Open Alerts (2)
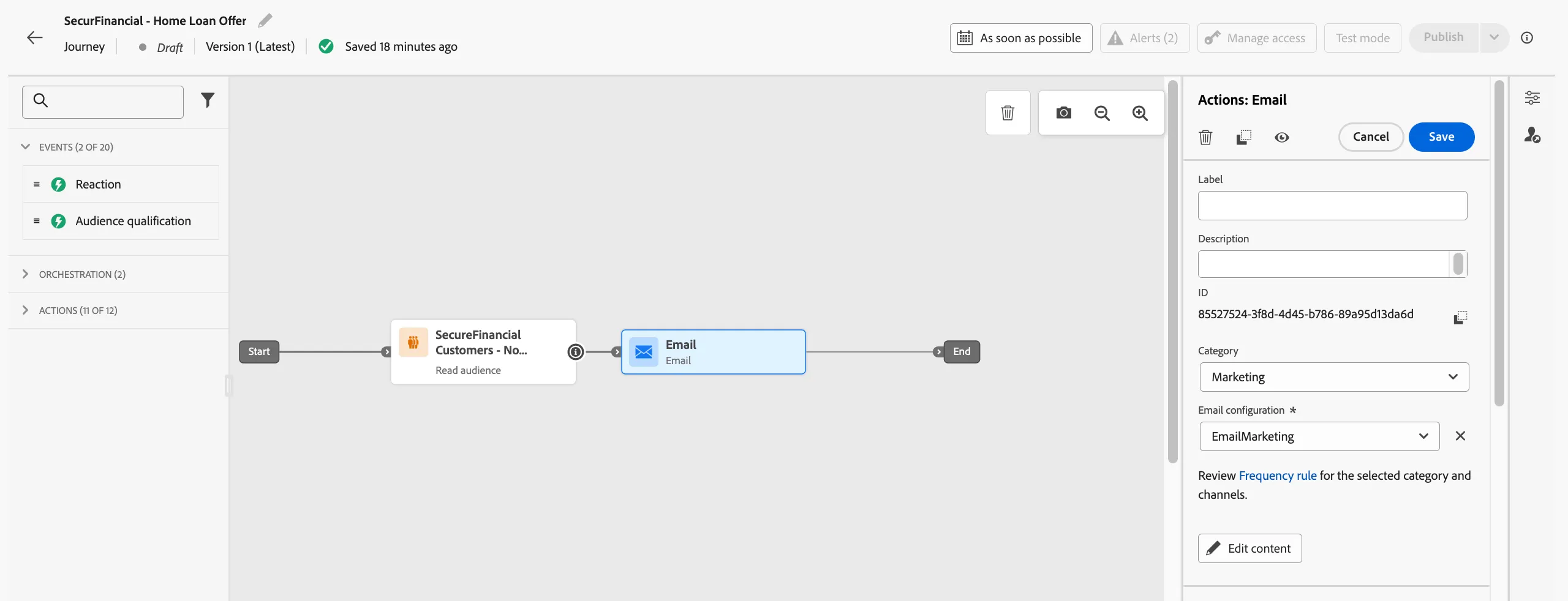 pyautogui.click(x=1145, y=38)
